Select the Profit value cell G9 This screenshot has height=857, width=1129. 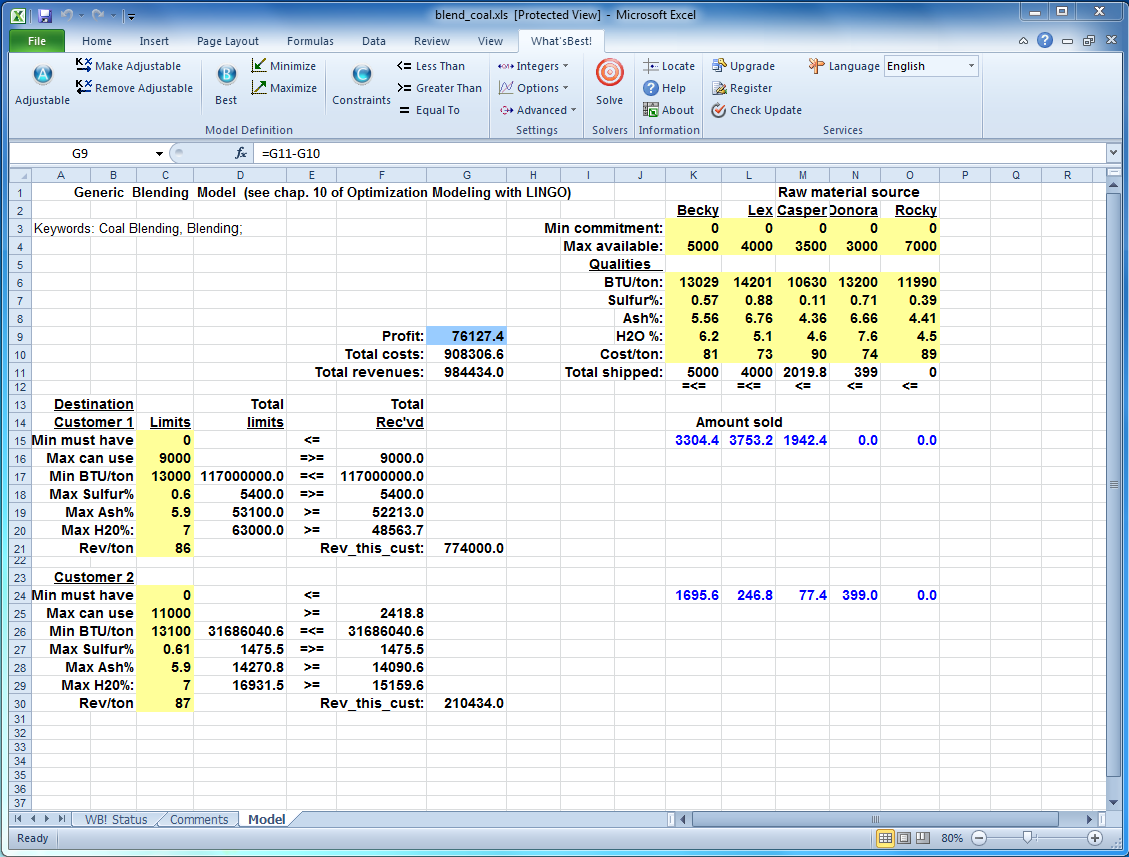pos(465,336)
